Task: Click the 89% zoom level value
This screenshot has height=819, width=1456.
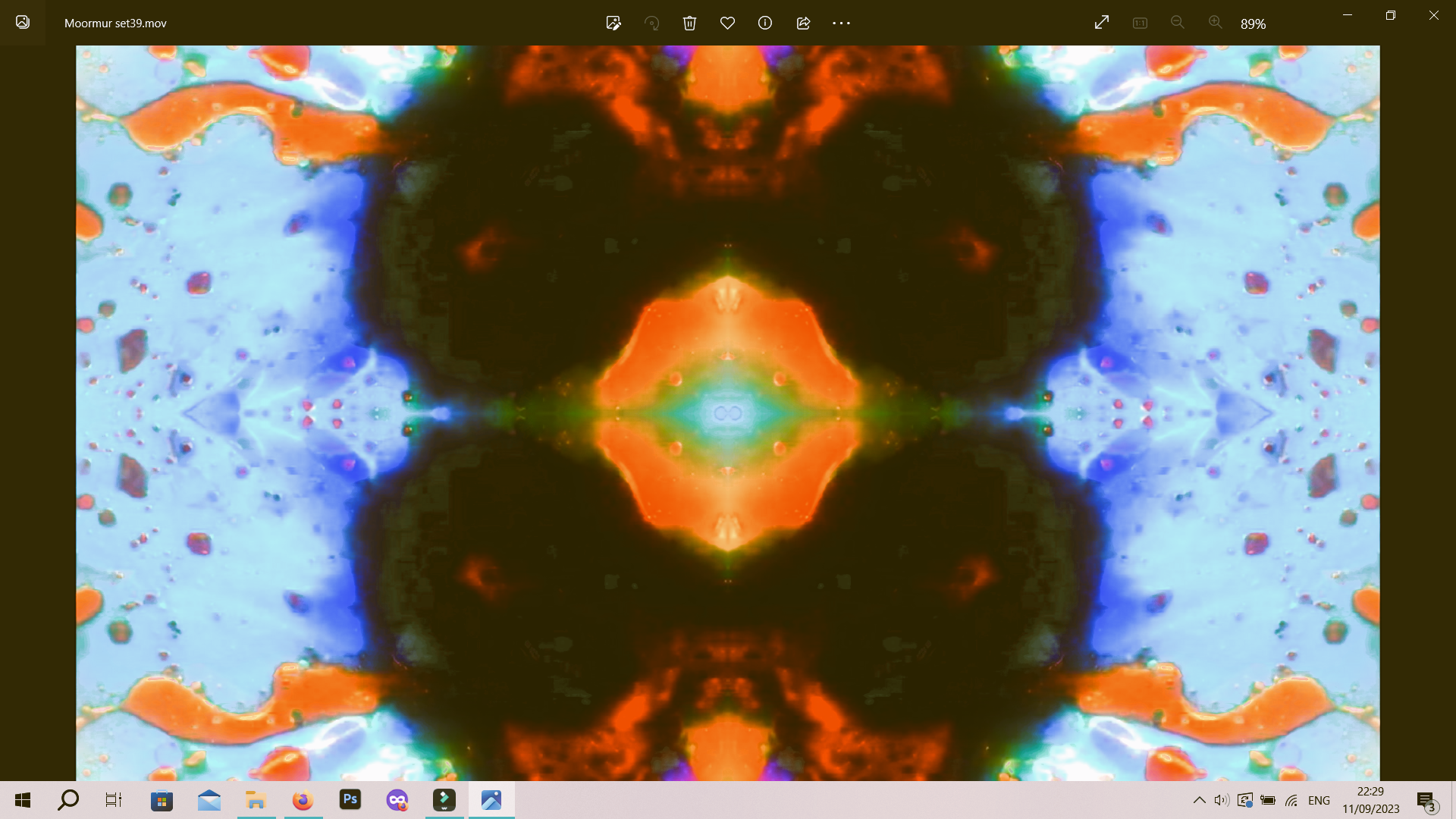Action: [1253, 24]
